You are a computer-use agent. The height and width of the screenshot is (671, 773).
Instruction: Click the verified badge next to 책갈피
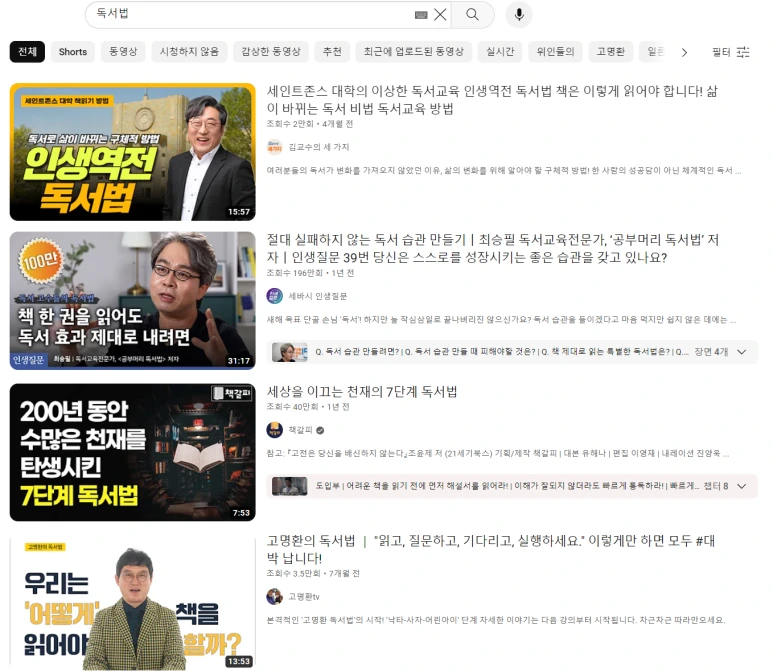(320, 430)
